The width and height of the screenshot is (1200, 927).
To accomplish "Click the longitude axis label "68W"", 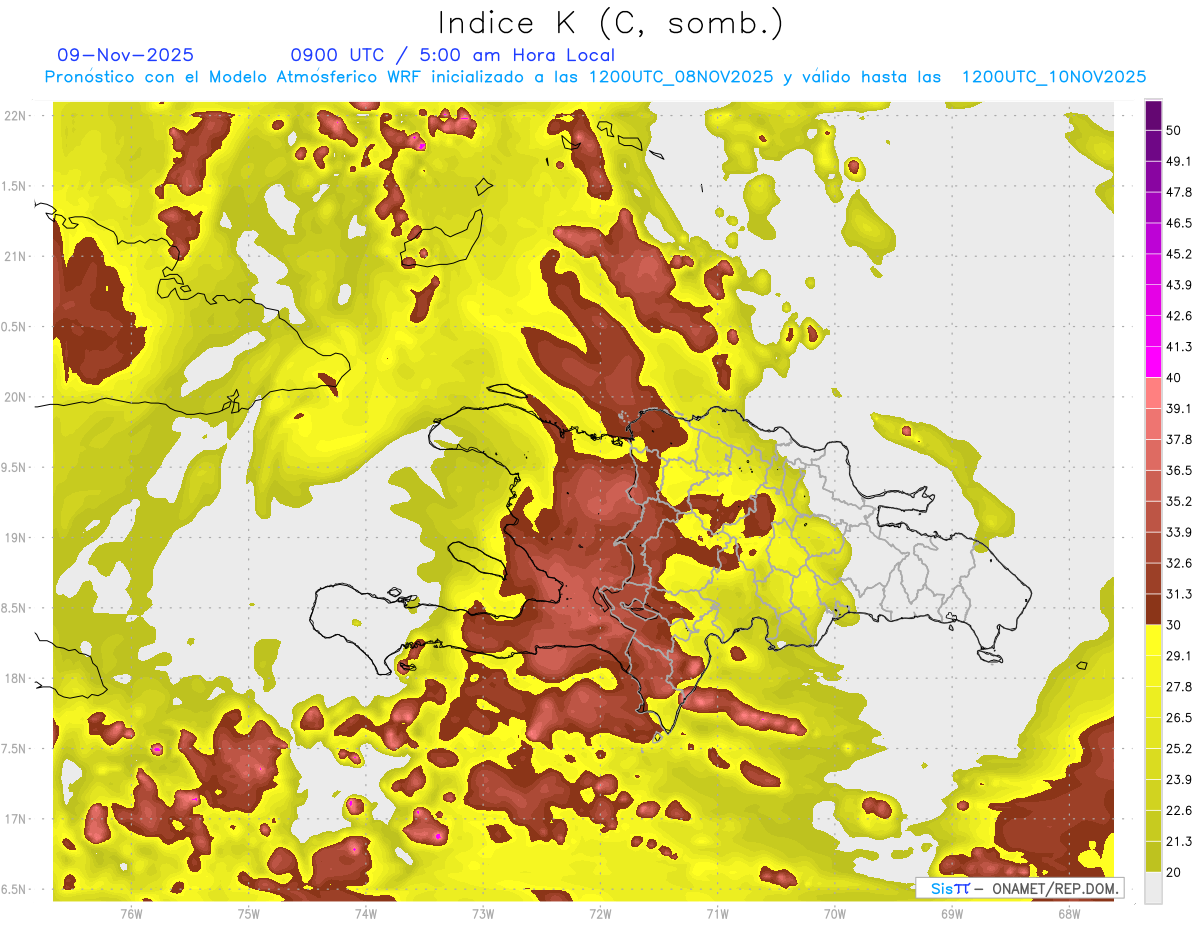I will coord(1069,913).
